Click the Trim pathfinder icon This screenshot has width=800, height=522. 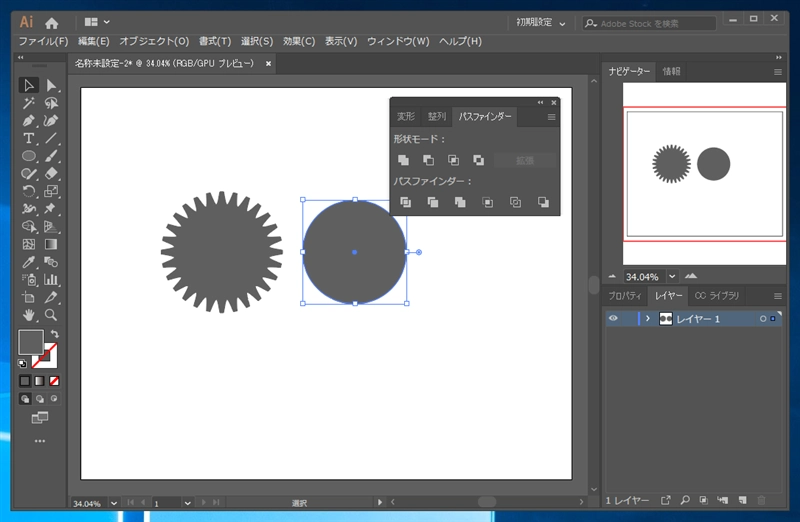pos(433,203)
